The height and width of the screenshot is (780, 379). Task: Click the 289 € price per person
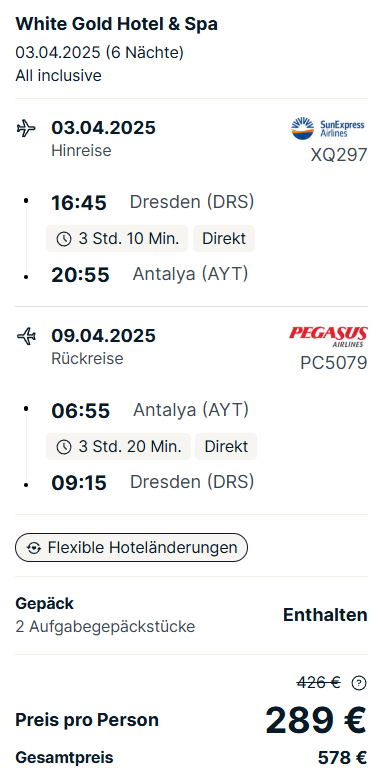click(x=316, y=720)
